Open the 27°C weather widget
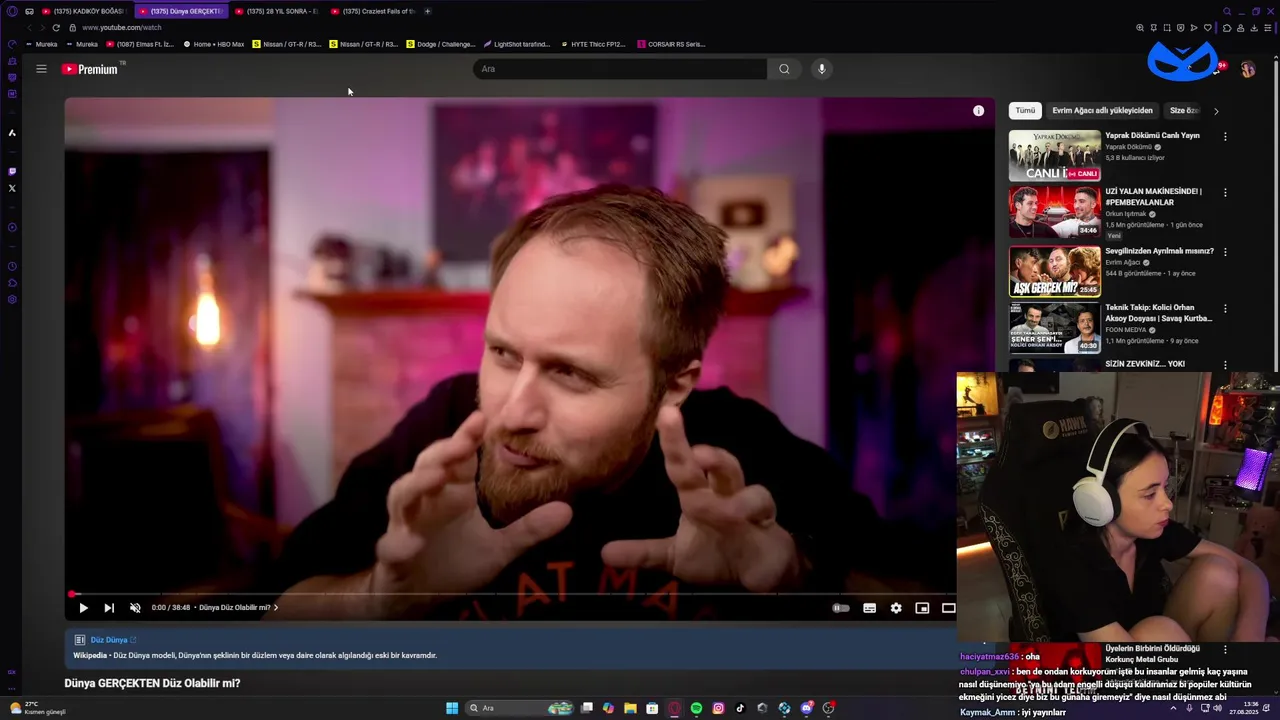 [x=38, y=708]
